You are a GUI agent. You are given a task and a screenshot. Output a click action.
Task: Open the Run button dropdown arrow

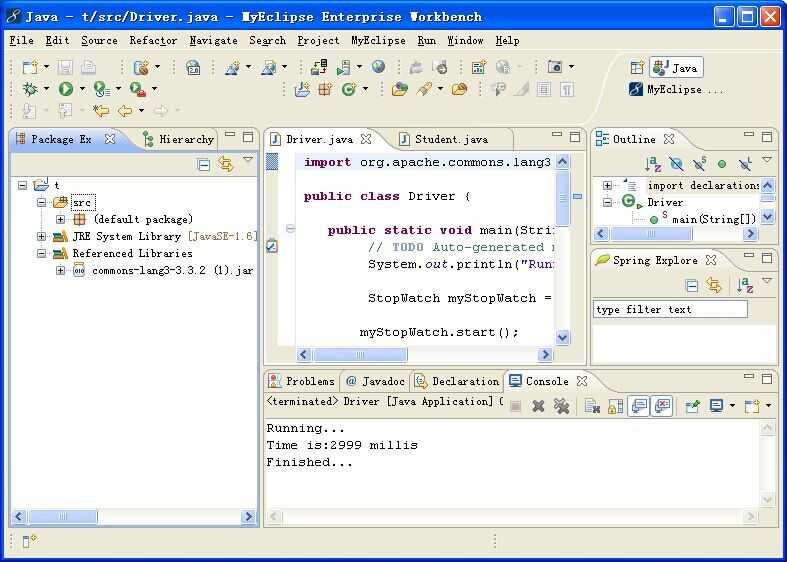coord(82,89)
